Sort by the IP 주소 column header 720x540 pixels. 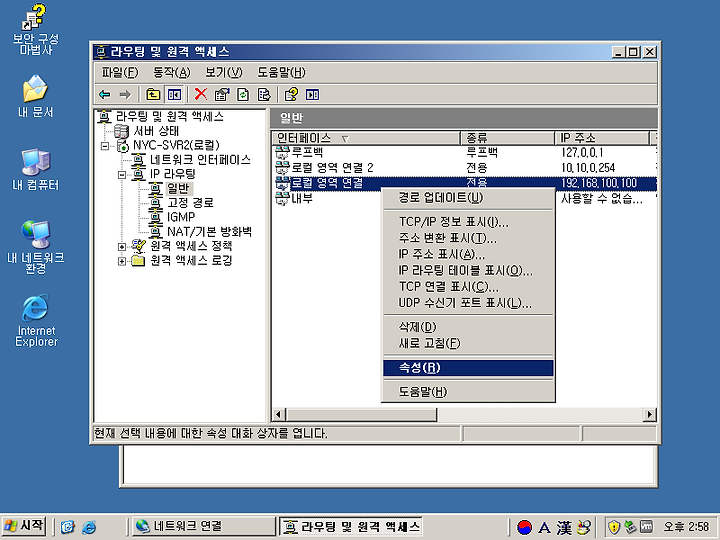tap(602, 138)
